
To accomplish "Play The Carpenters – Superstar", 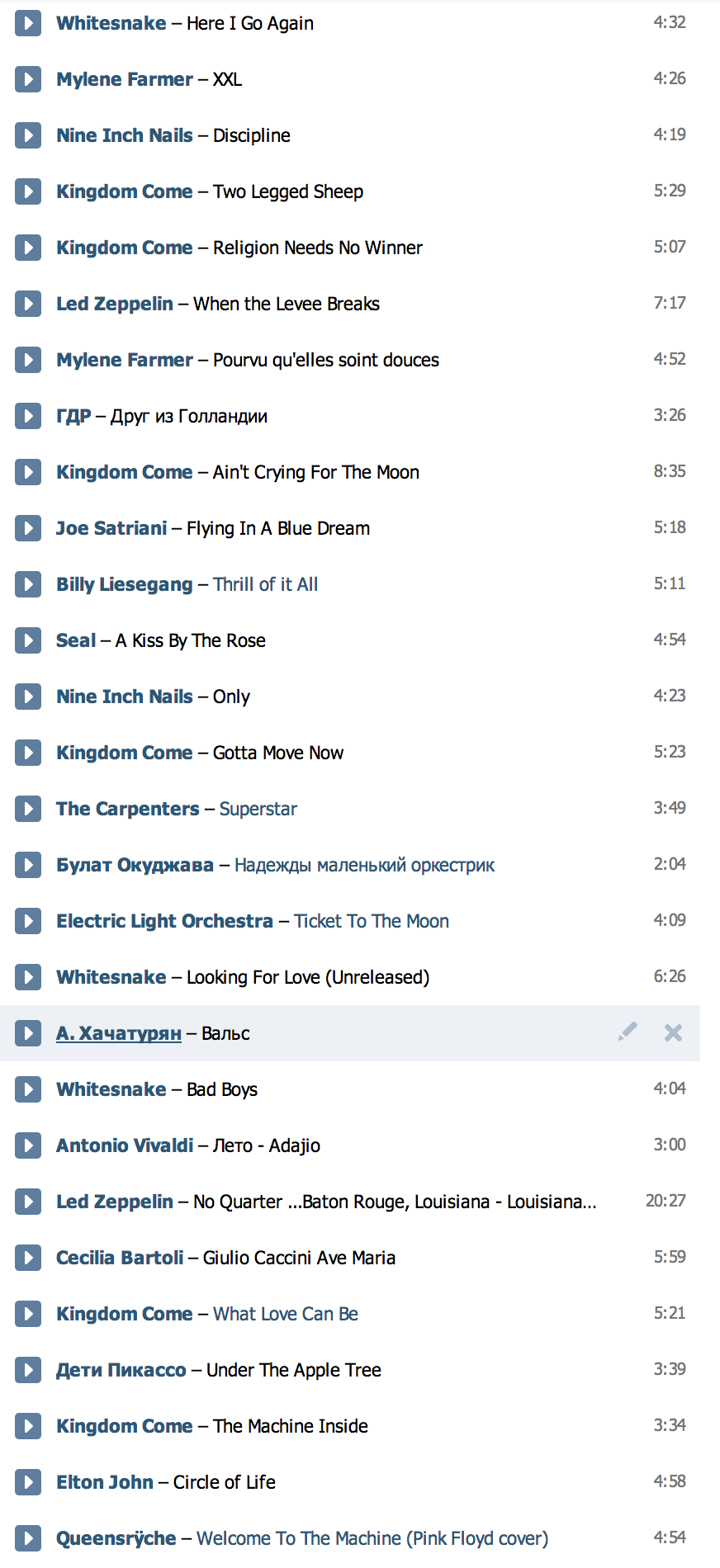I will [x=28, y=809].
